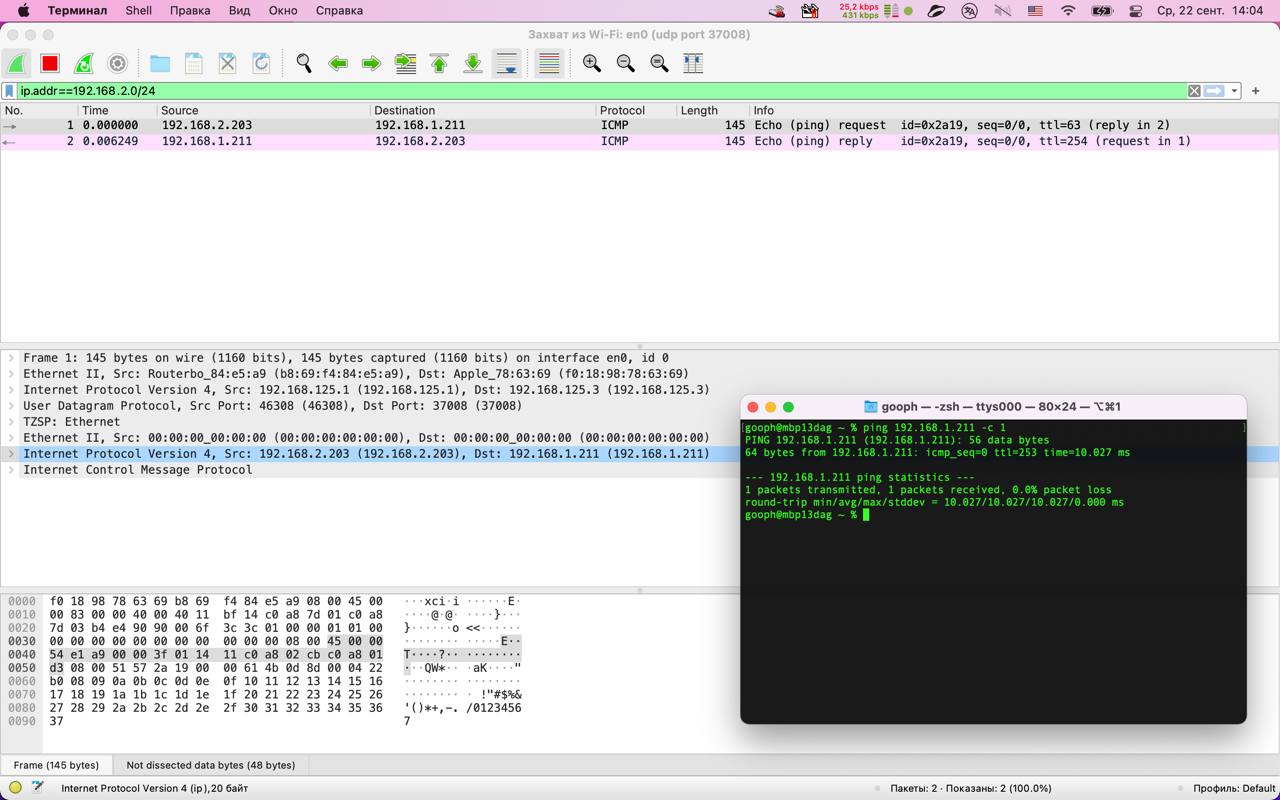Select the Echo (ping) request packet row
Image resolution: width=1280 pixels, height=800 pixels.
pos(640,125)
